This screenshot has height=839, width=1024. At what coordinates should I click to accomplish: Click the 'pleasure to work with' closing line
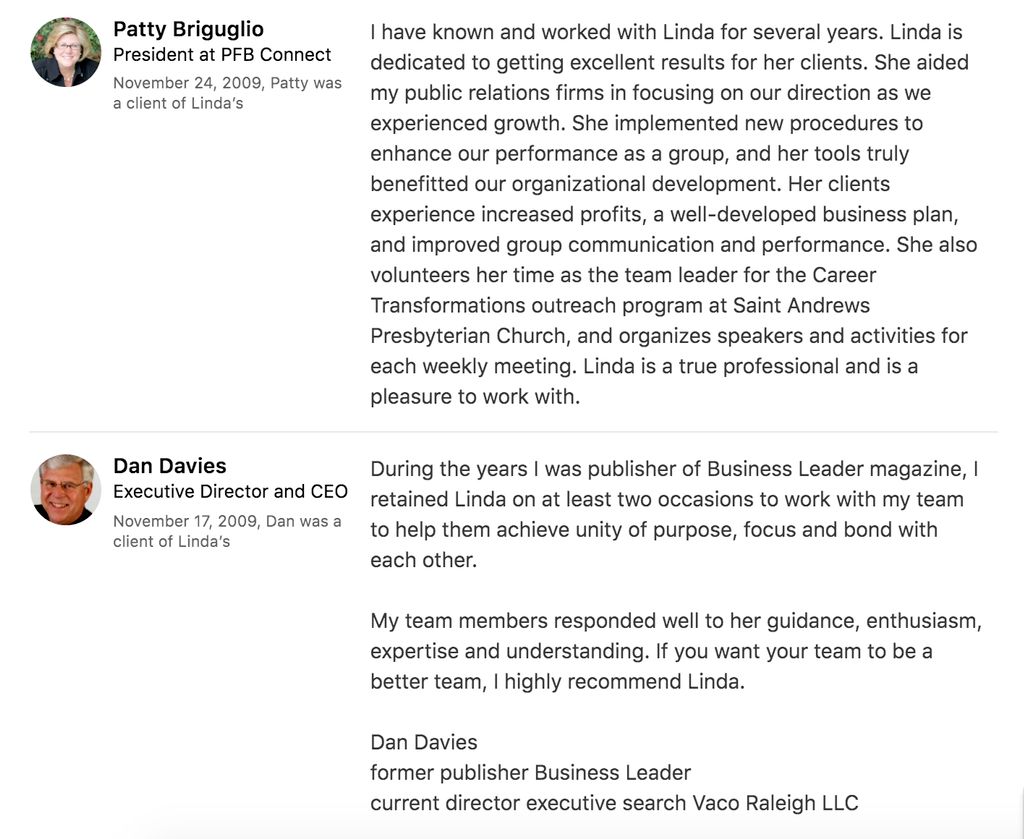click(x=475, y=396)
